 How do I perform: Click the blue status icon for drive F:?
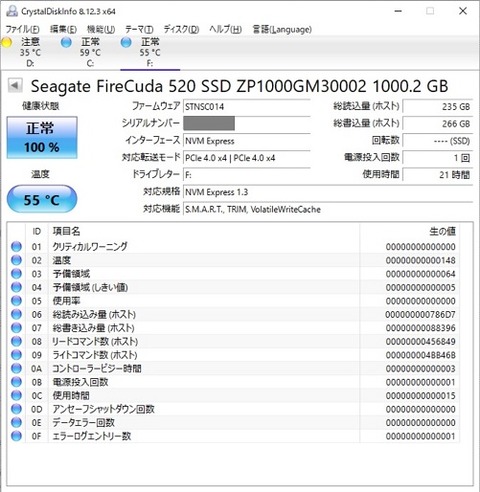(126, 42)
